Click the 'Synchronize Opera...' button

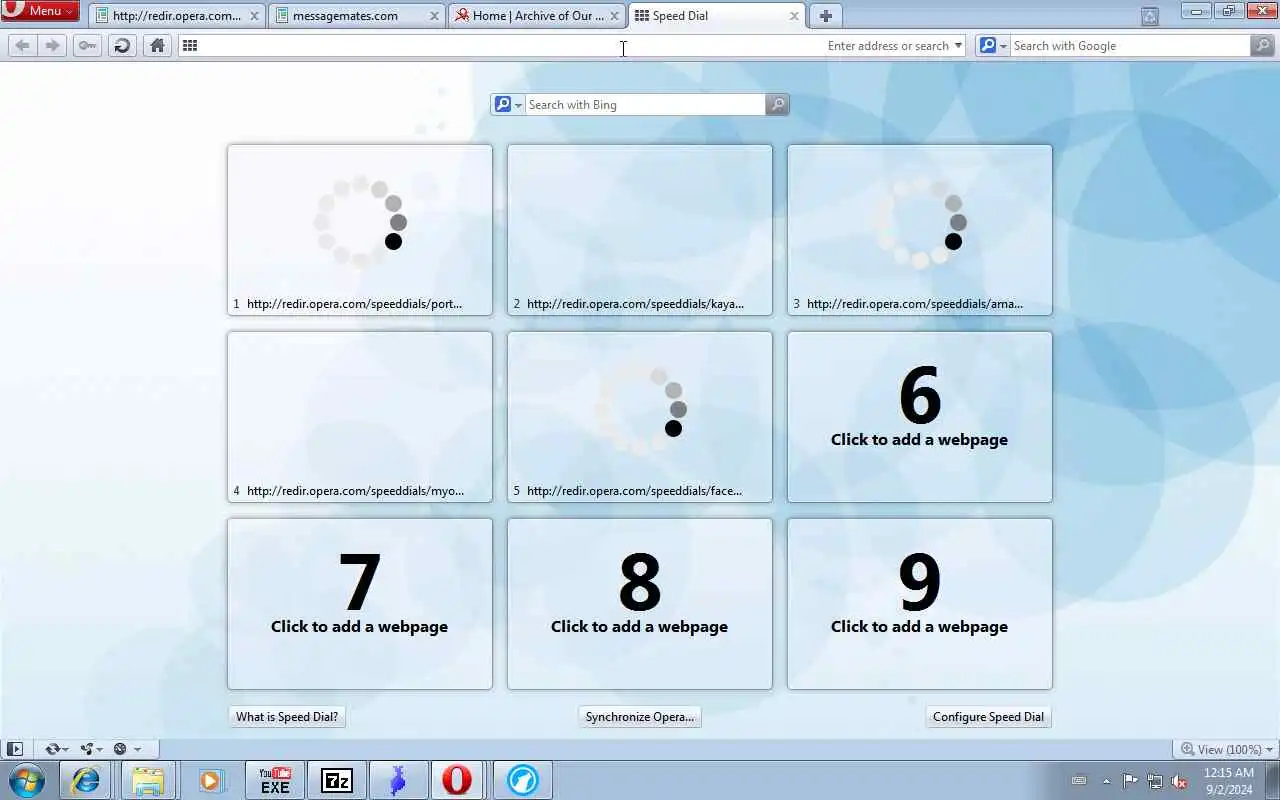640,717
